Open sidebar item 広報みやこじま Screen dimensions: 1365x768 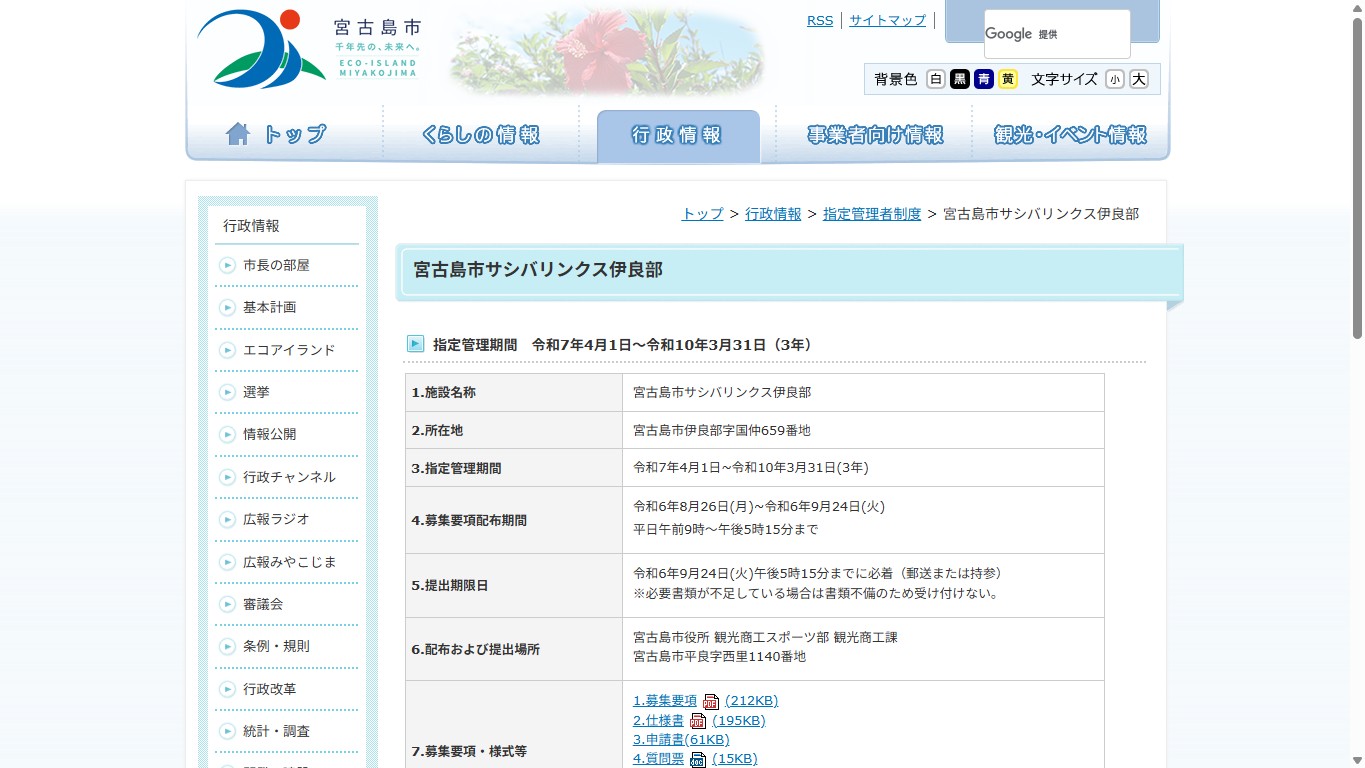pyautogui.click(x=289, y=562)
